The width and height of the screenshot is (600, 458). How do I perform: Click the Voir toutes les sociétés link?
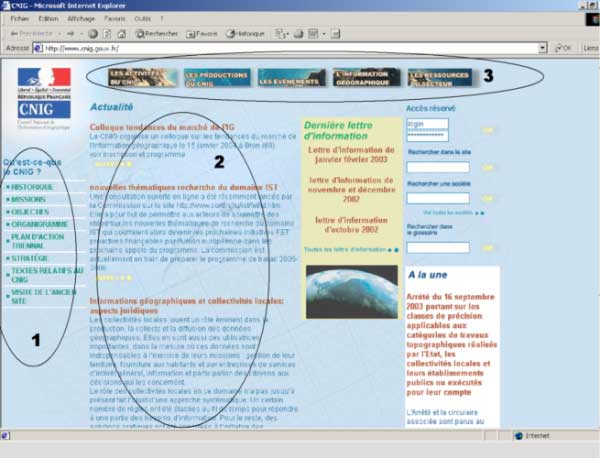pos(453,213)
